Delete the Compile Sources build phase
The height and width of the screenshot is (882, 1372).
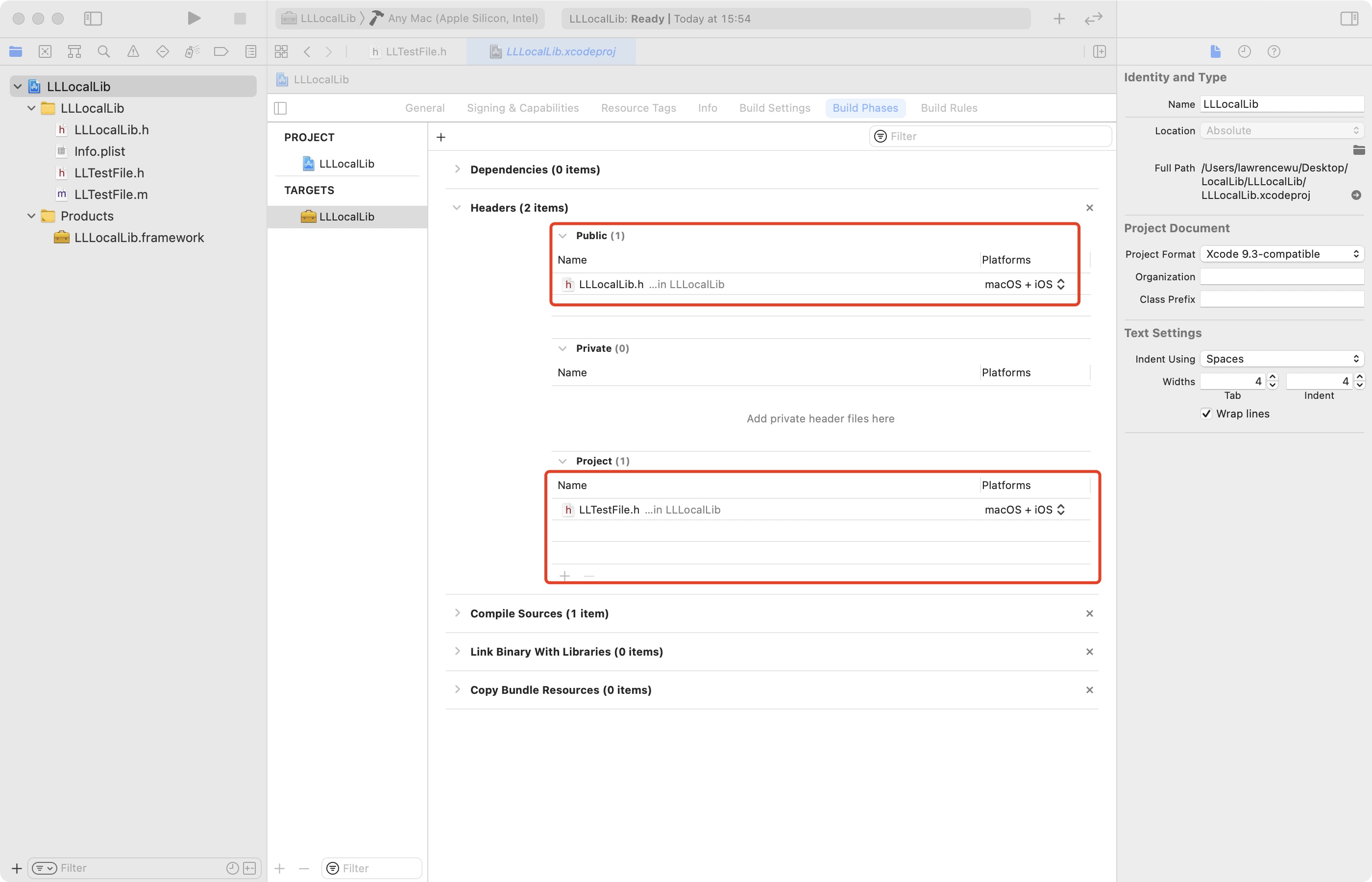tap(1090, 613)
